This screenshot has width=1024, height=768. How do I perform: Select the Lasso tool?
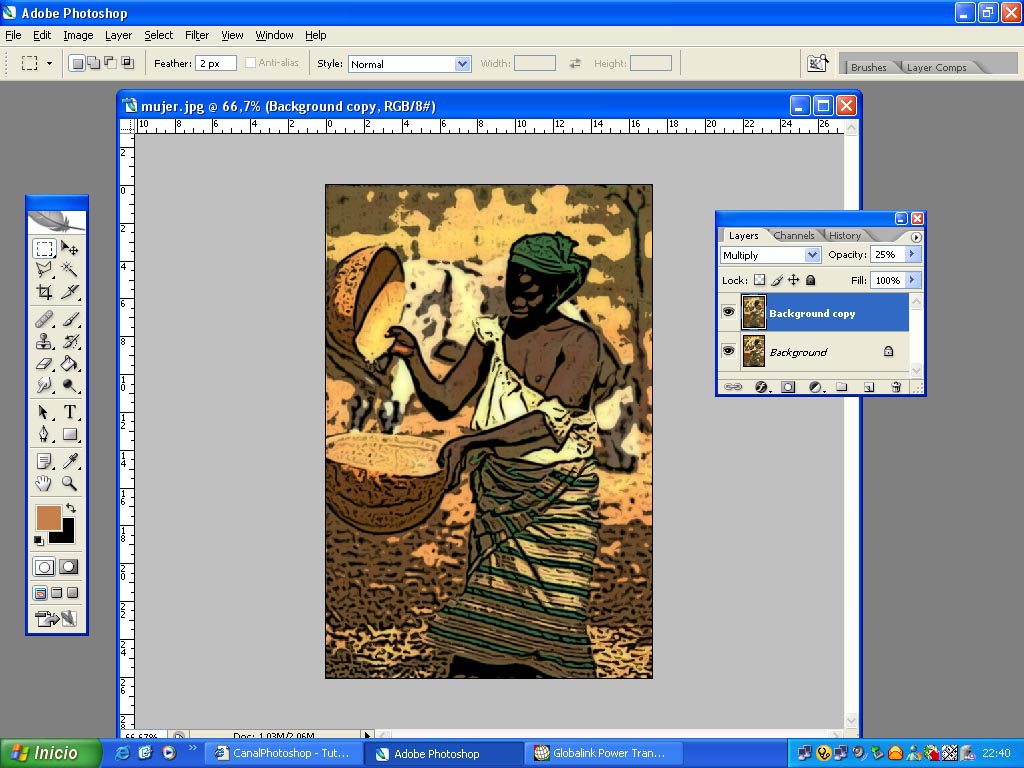pos(44,270)
